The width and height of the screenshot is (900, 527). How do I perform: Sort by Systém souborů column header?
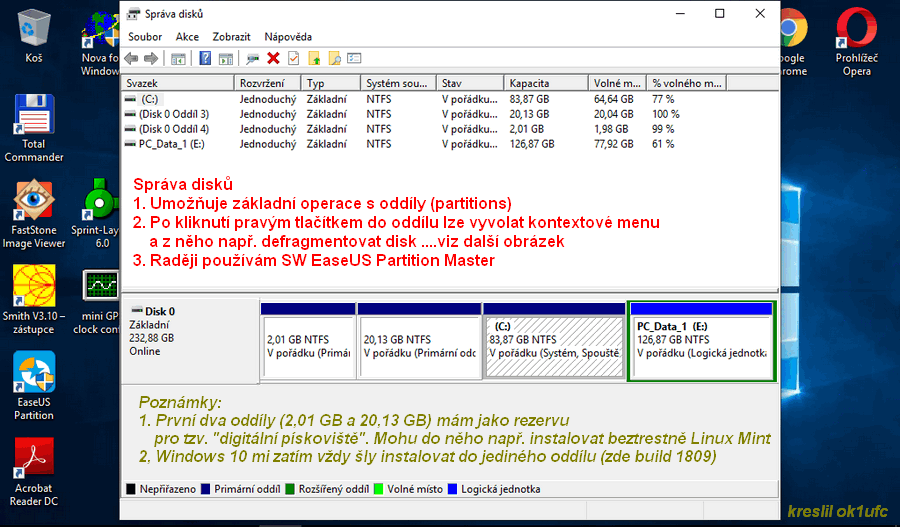[398, 83]
